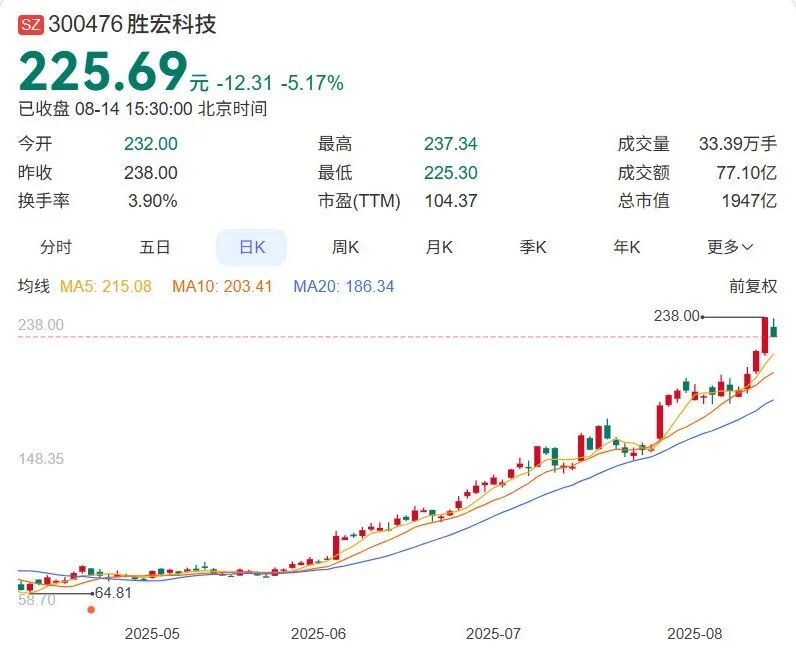Click the 成交额 value 77.10亿
The width and height of the screenshot is (796, 655).
tap(746, 173)
